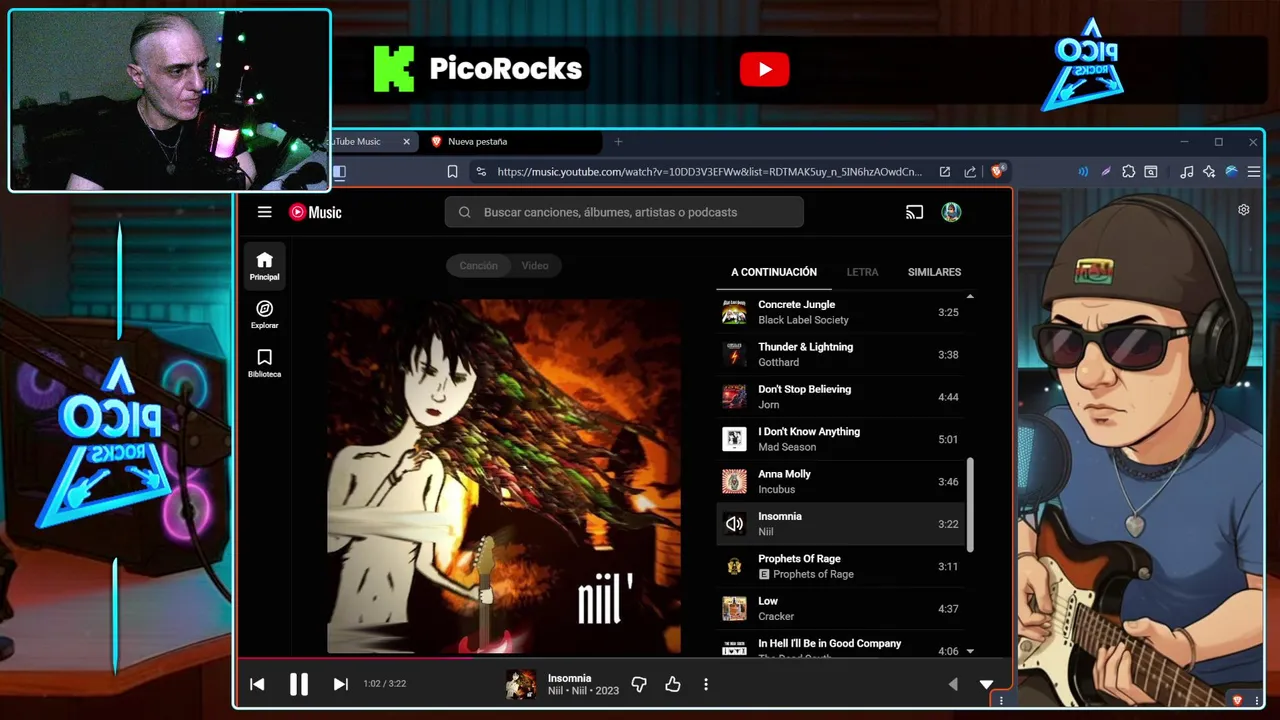The height and width of the screenshot is (720, 1280).
Task: Click the Niil album cover art
Action: pos(504,476)
